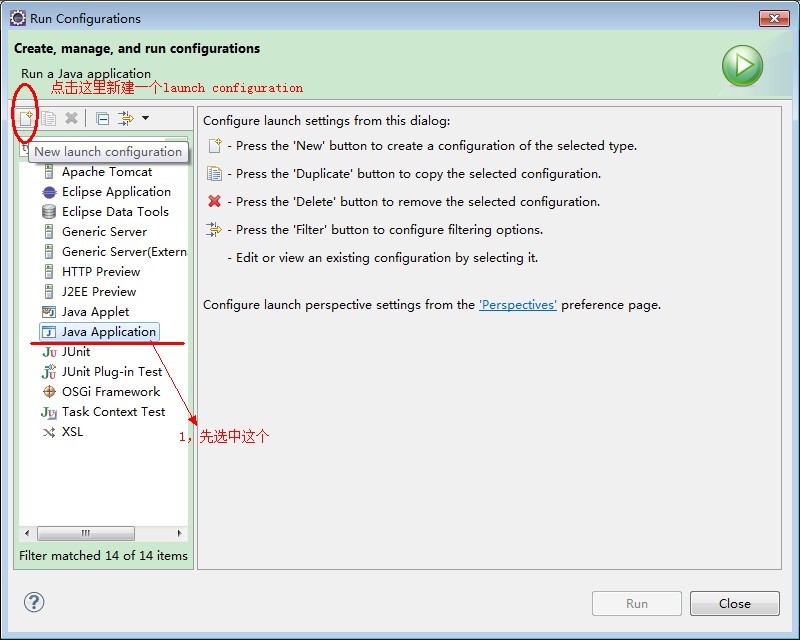Screen dimensions: 800x640
Task: Click the Run button
Action: (637, 603)
